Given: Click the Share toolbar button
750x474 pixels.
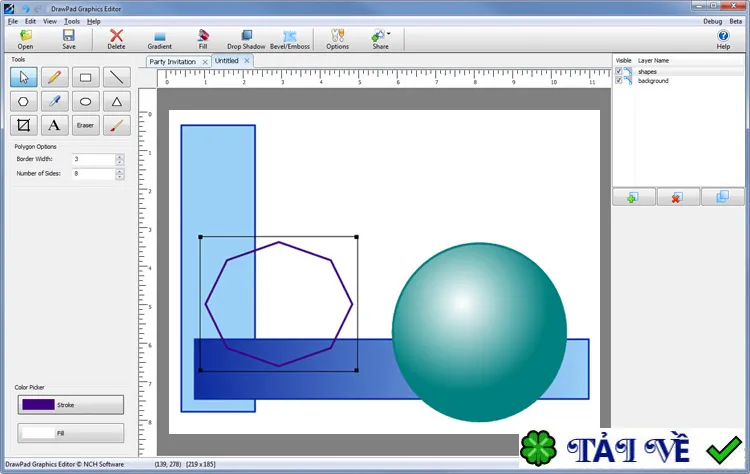Looking at the screenshot, I should (380, 39).
